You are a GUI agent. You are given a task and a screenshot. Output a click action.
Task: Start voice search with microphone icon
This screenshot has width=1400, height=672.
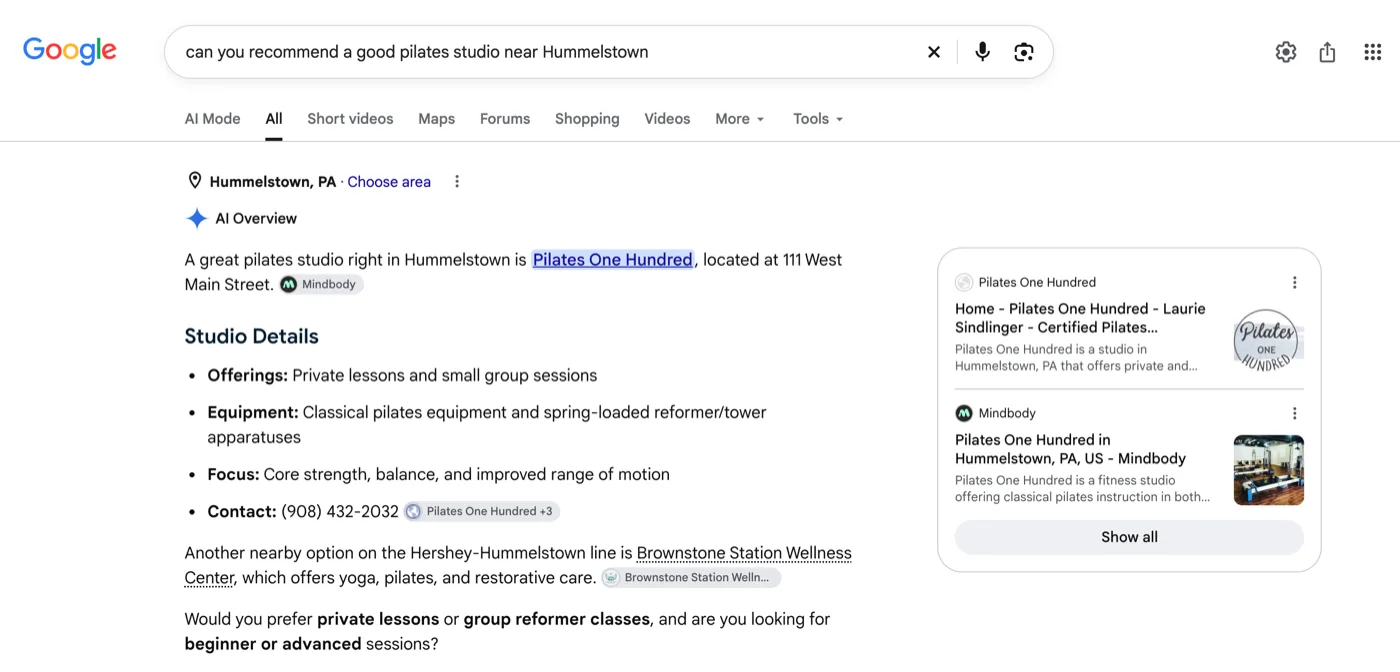tap(983, 52)
